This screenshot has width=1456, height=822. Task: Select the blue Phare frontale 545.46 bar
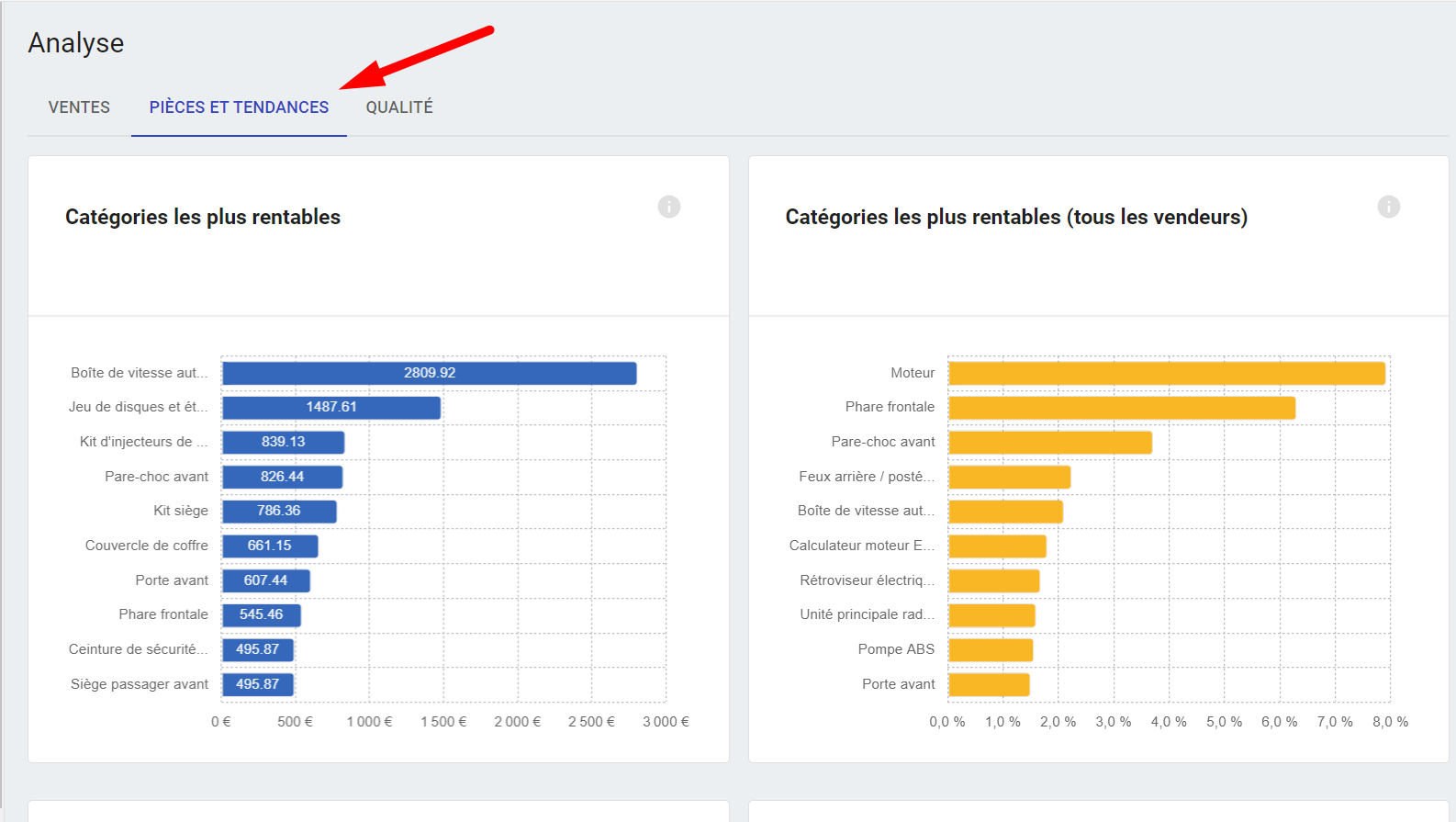[262, 615]
